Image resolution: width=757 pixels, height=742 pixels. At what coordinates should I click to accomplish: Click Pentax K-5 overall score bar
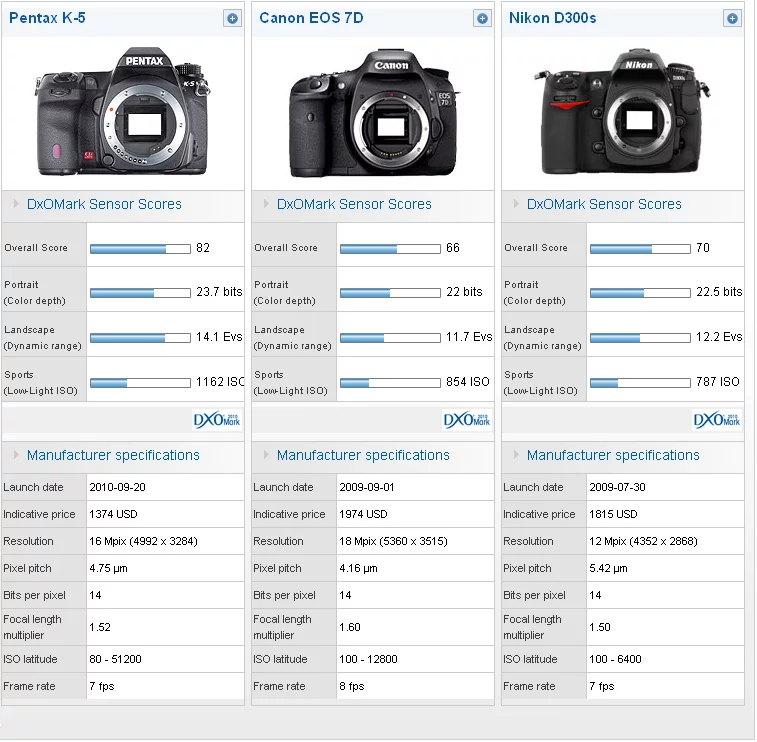pyautogui.click(x=140, y=249)
